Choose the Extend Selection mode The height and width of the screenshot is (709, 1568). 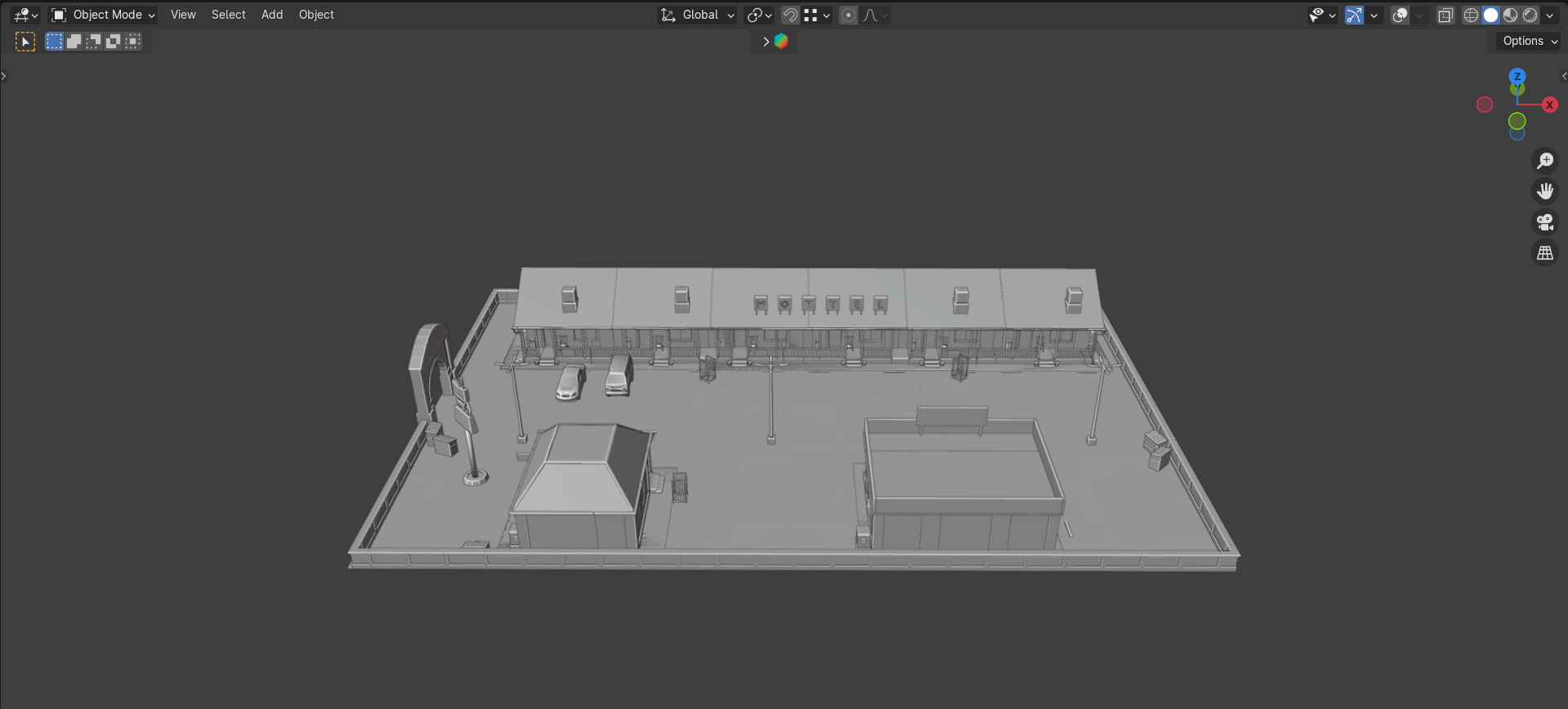[74, 42]
